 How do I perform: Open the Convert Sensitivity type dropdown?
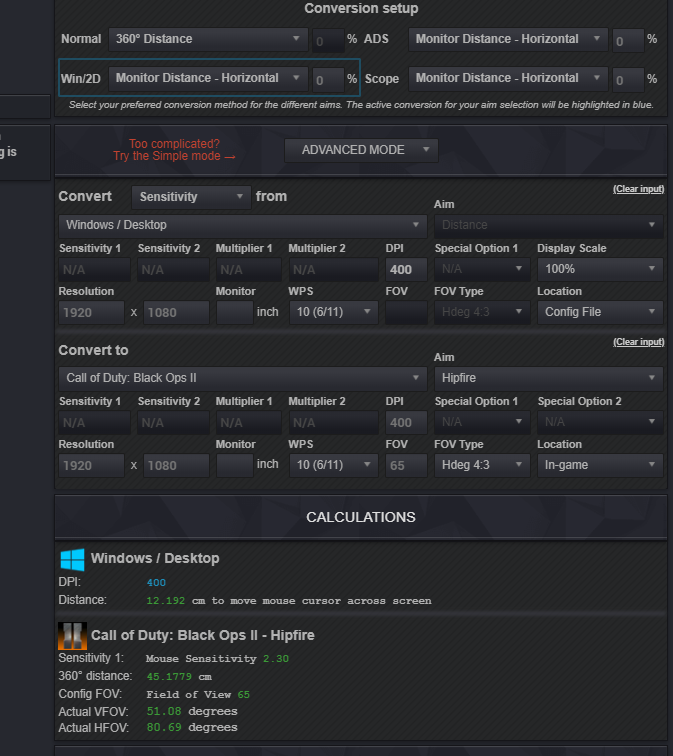click(191, 197)
